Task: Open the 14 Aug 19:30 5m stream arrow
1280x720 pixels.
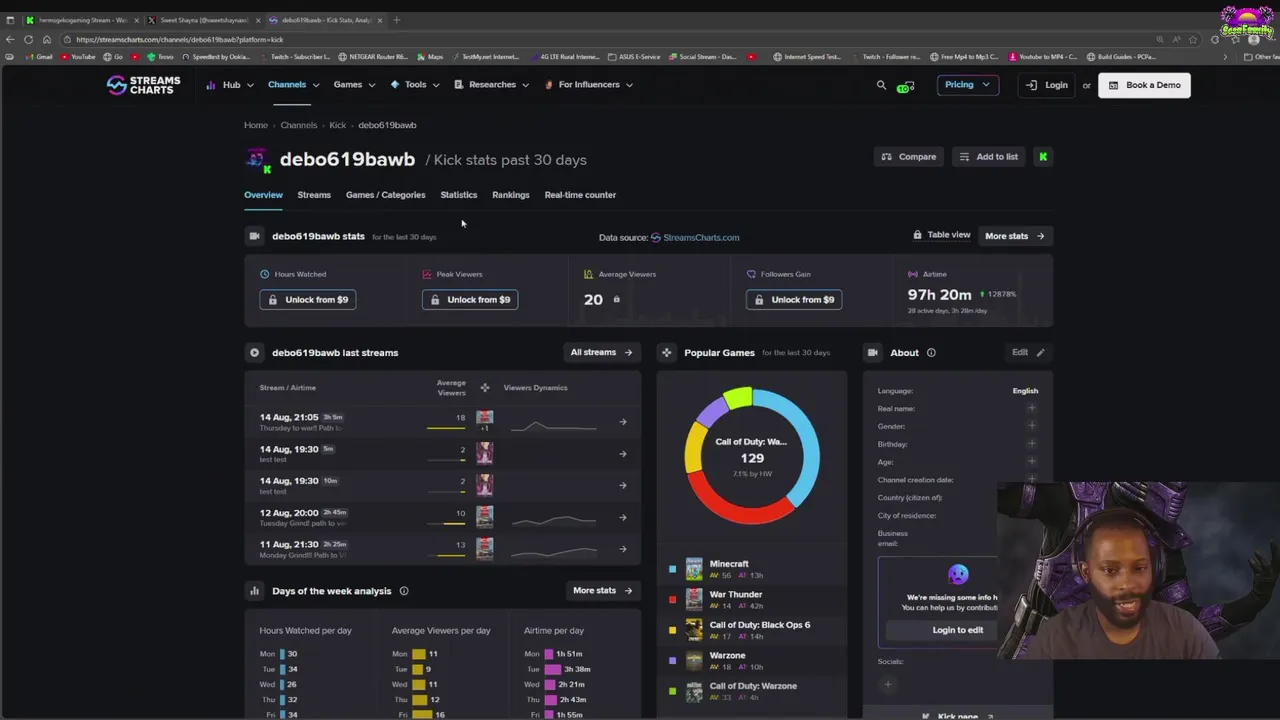Action: (622, 454)
